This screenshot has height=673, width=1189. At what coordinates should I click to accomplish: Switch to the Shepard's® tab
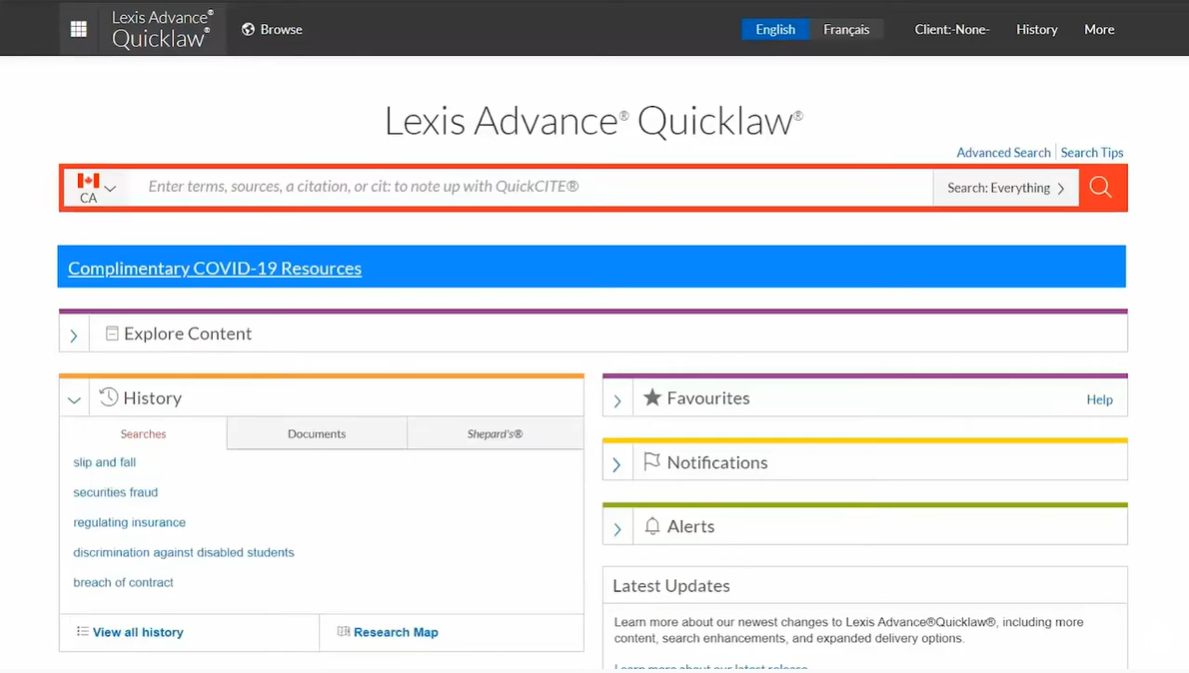(495, 434)
